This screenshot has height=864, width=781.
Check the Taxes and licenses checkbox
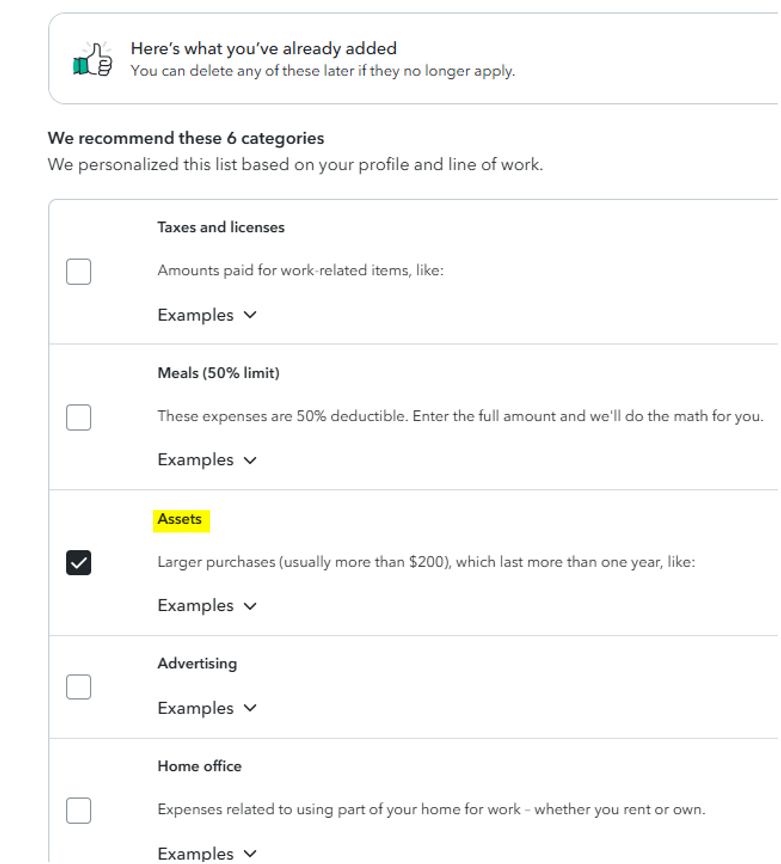[79, 271]
